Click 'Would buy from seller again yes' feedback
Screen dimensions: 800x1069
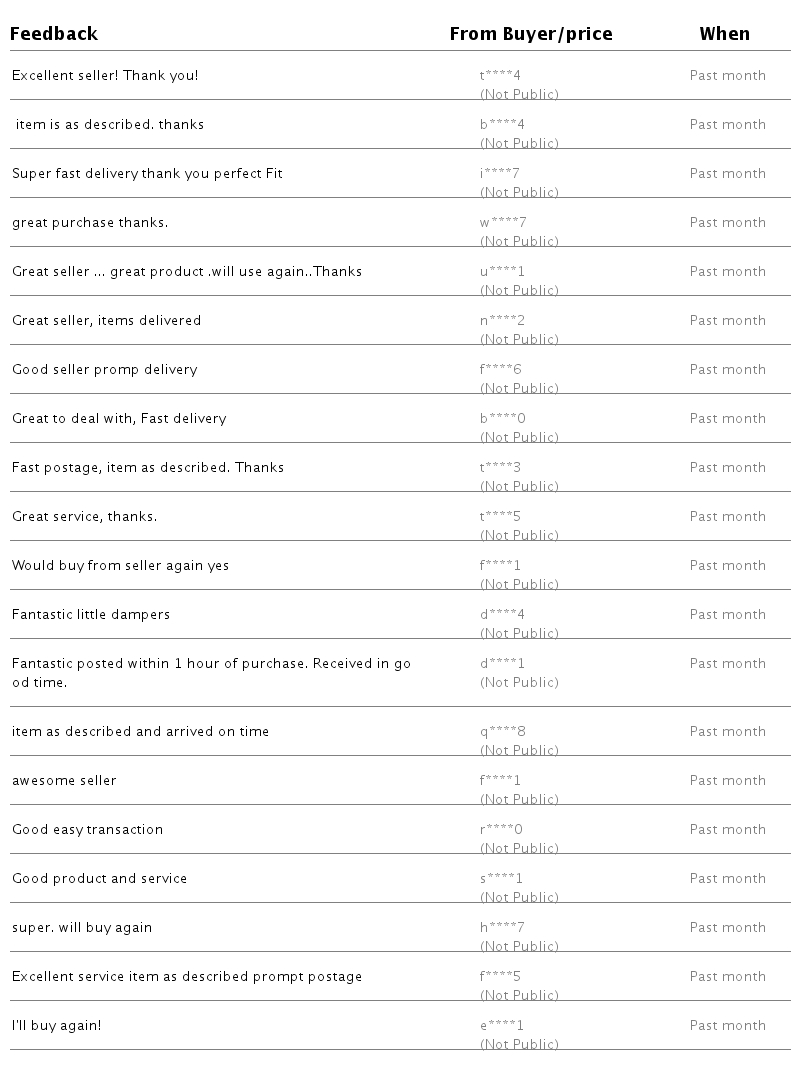tap(120, 565)
